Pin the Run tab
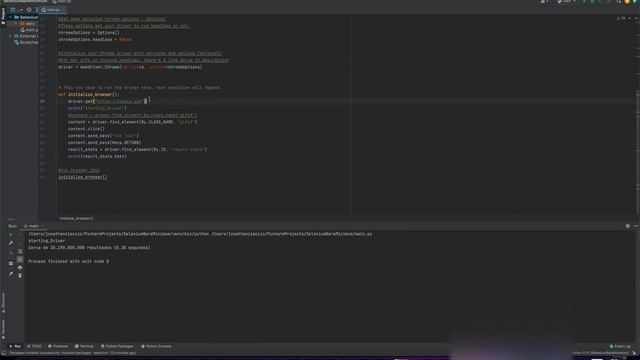Image resolution: width=640 pixels, height=360 pixels. [x=11, y=274]
